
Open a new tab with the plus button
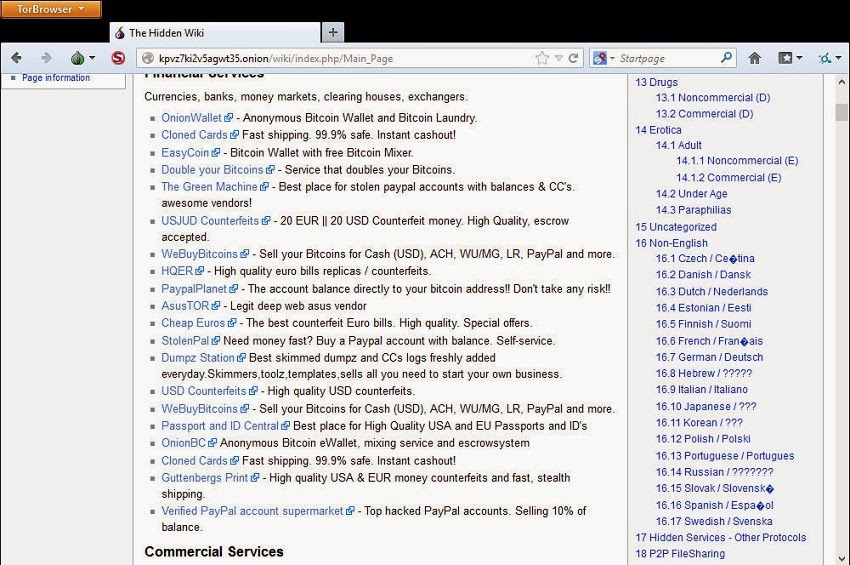[333, 33]
